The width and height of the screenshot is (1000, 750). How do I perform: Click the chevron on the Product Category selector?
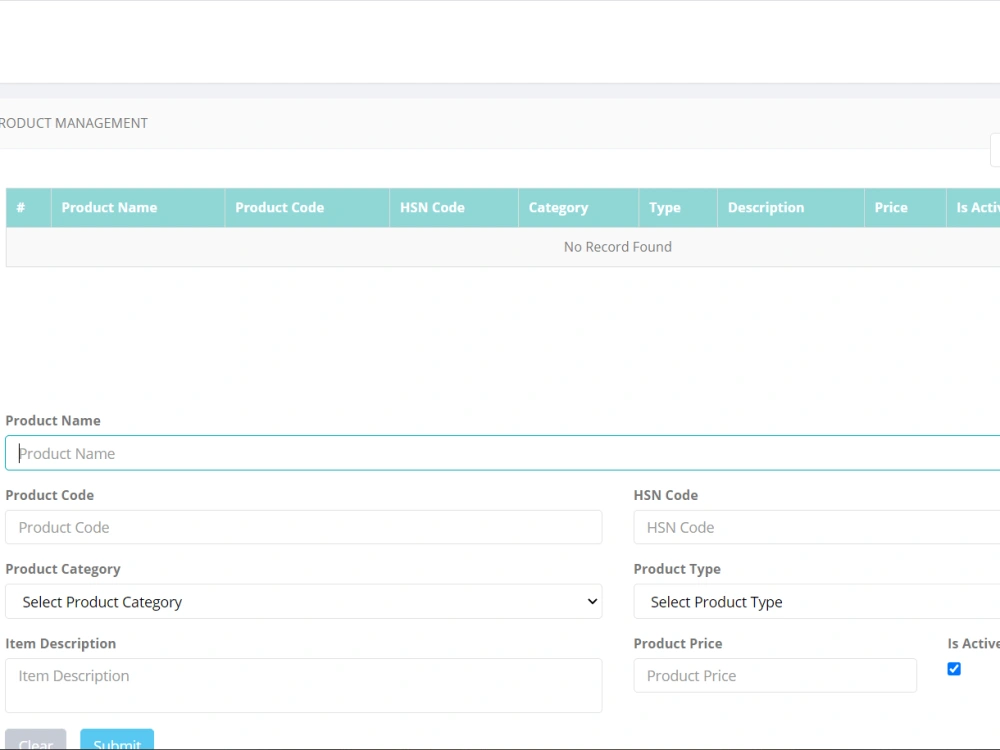point(592,601)
